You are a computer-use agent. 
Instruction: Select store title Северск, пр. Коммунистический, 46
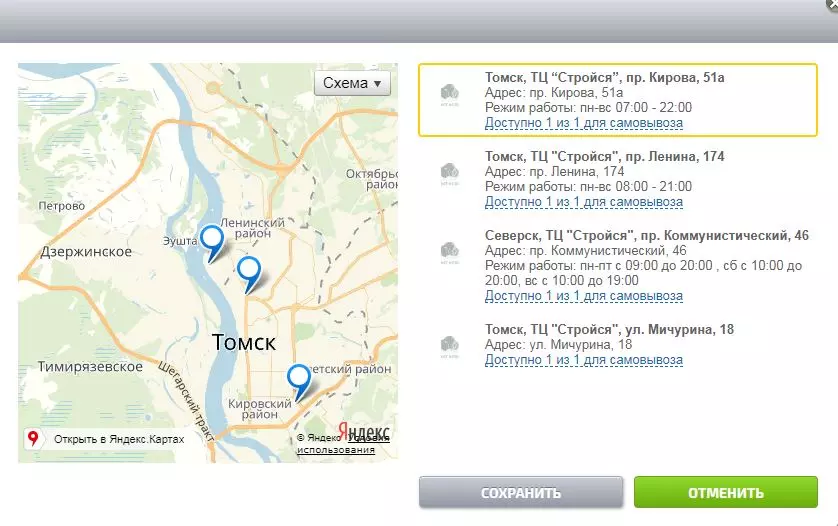(x=647, y=236)
